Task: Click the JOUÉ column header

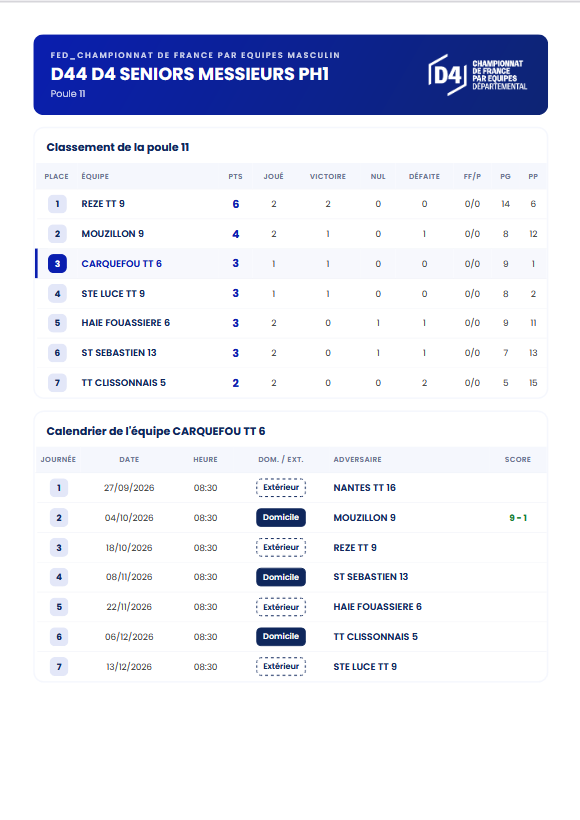Action: tap(274, 177)
